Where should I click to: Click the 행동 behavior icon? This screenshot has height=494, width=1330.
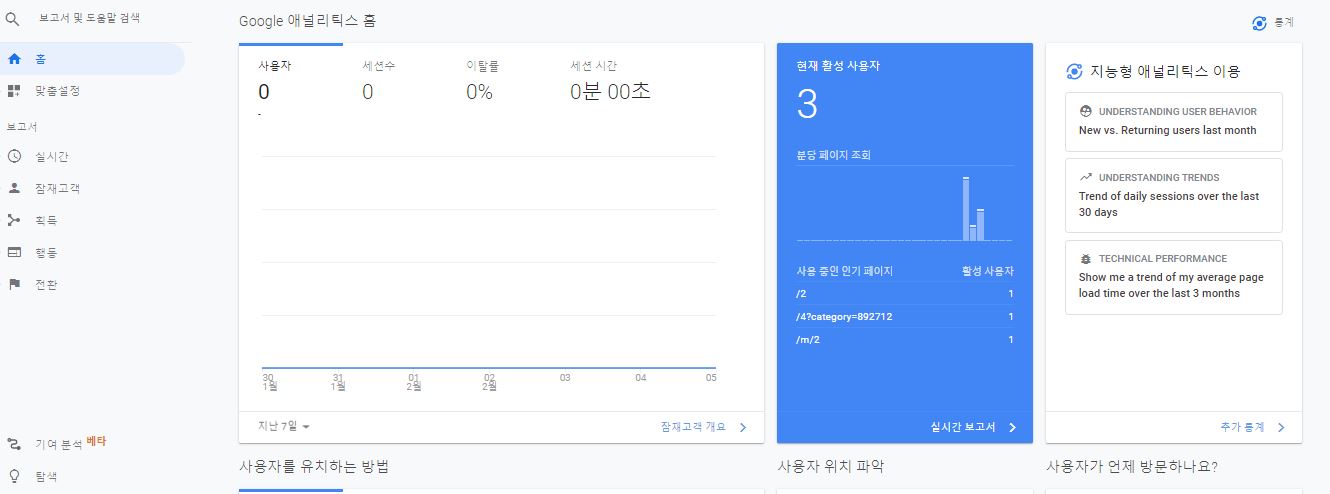coord(14,252)
